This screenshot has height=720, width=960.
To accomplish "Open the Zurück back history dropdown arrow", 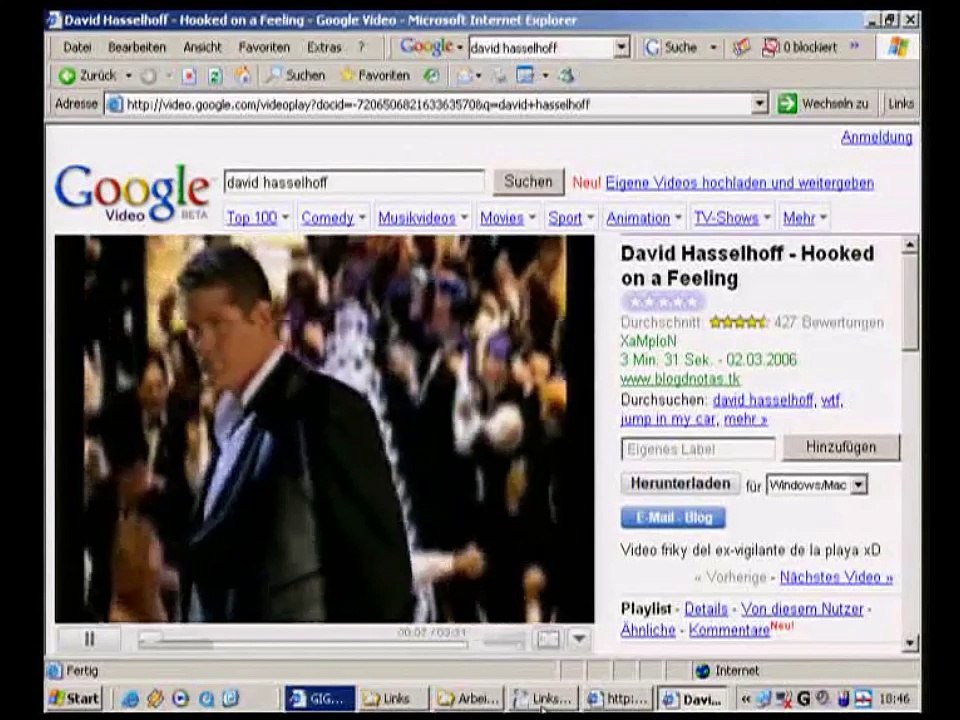I will tap(129, 76).
